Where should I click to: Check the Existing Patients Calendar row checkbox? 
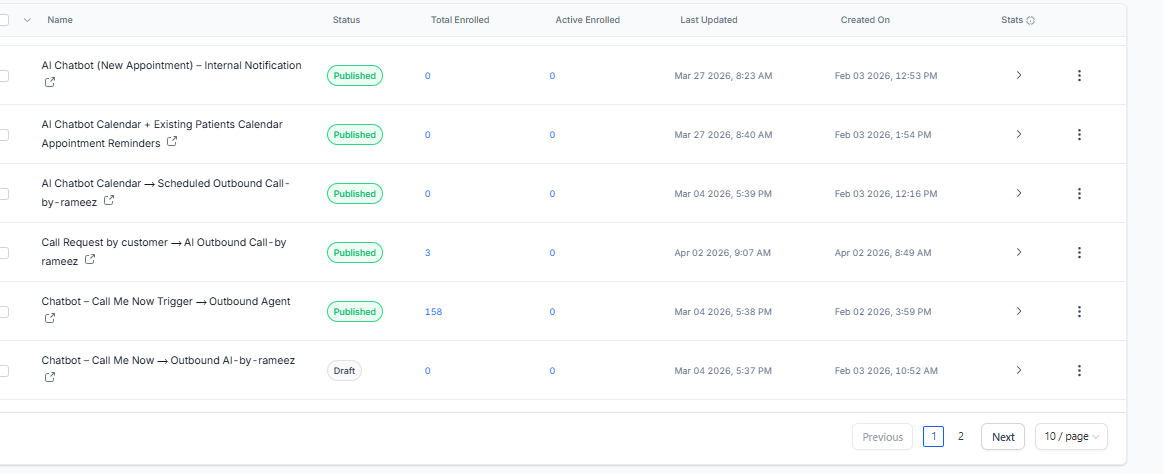[4, 135]
